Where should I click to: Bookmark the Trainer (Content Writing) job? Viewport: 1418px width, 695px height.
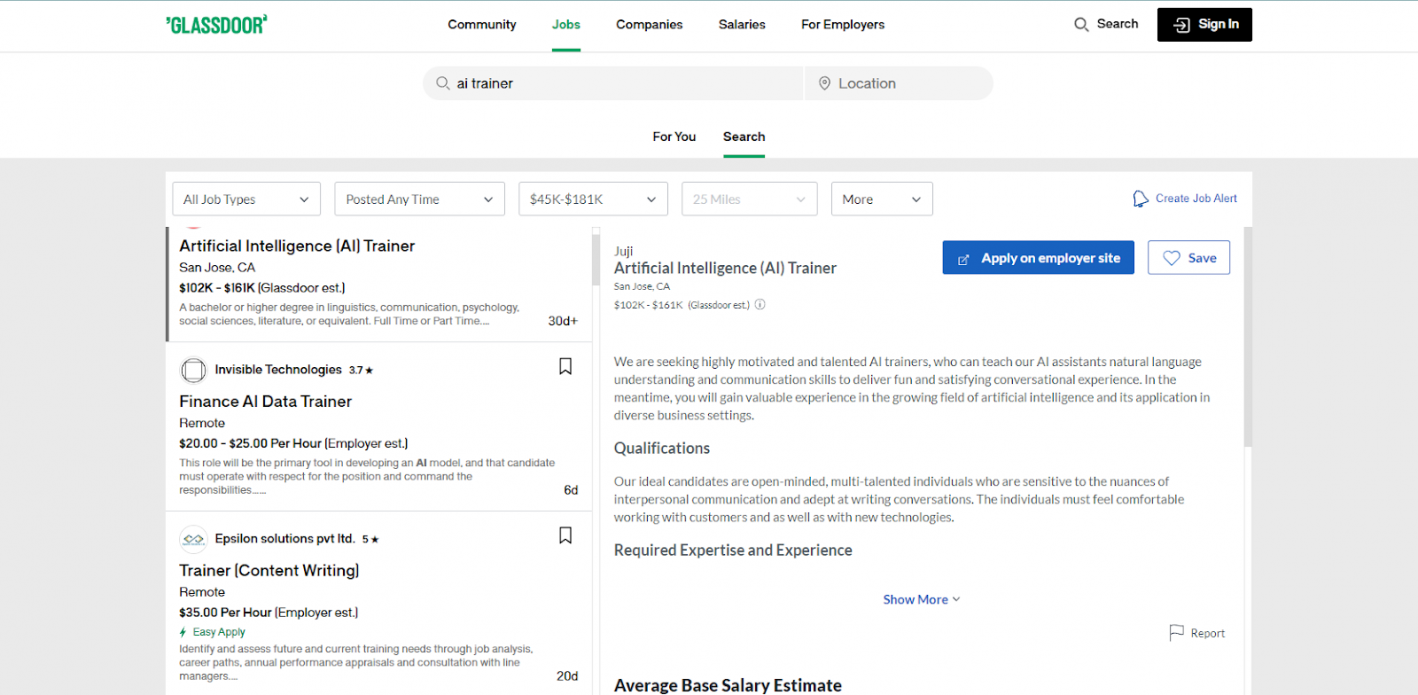[x=565, y=536]
